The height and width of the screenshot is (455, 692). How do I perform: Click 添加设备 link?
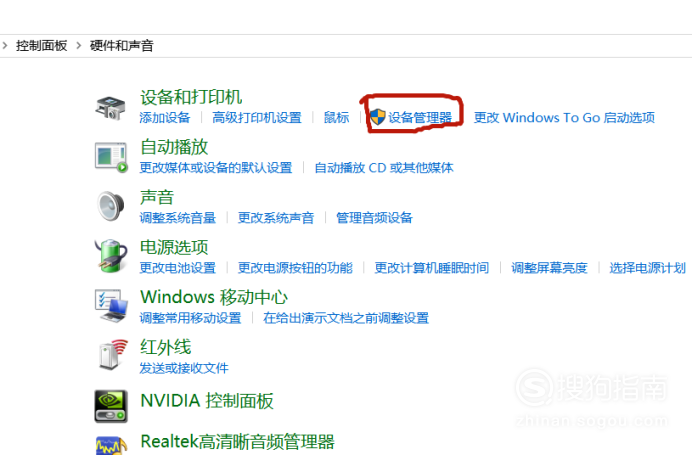(x=165, y=118)
